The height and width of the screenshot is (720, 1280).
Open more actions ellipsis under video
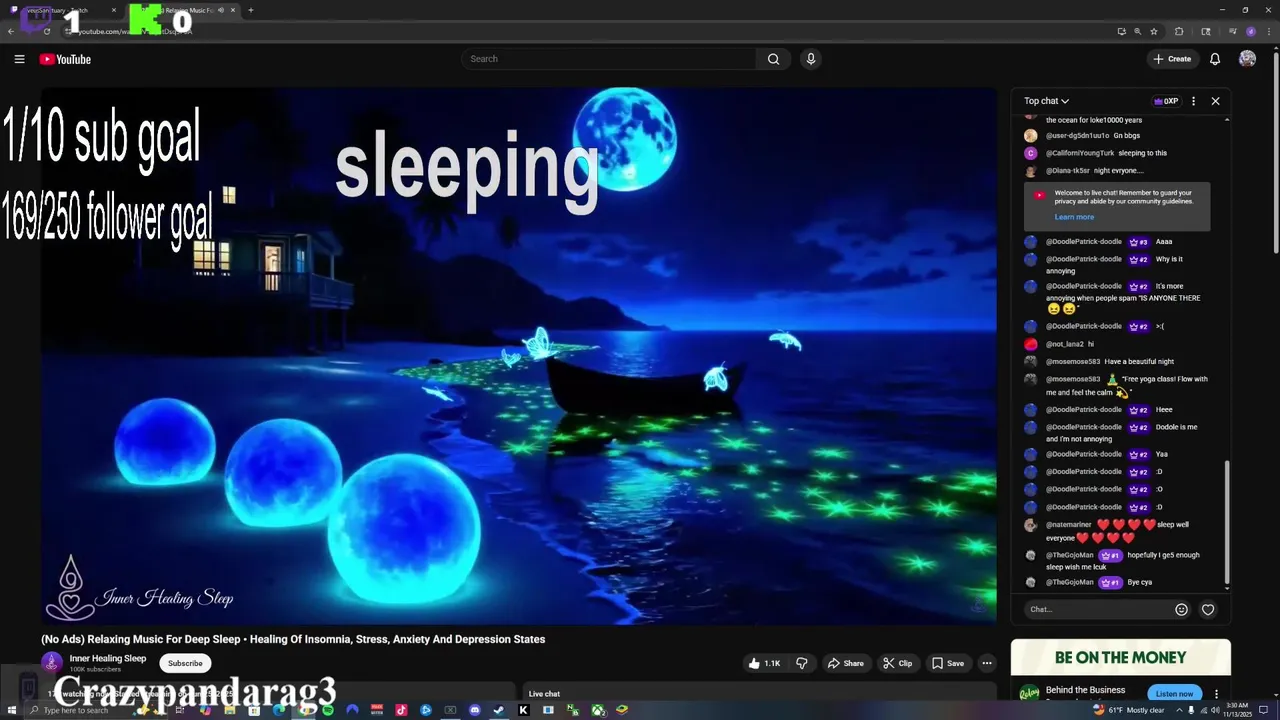tap(986, 663)
